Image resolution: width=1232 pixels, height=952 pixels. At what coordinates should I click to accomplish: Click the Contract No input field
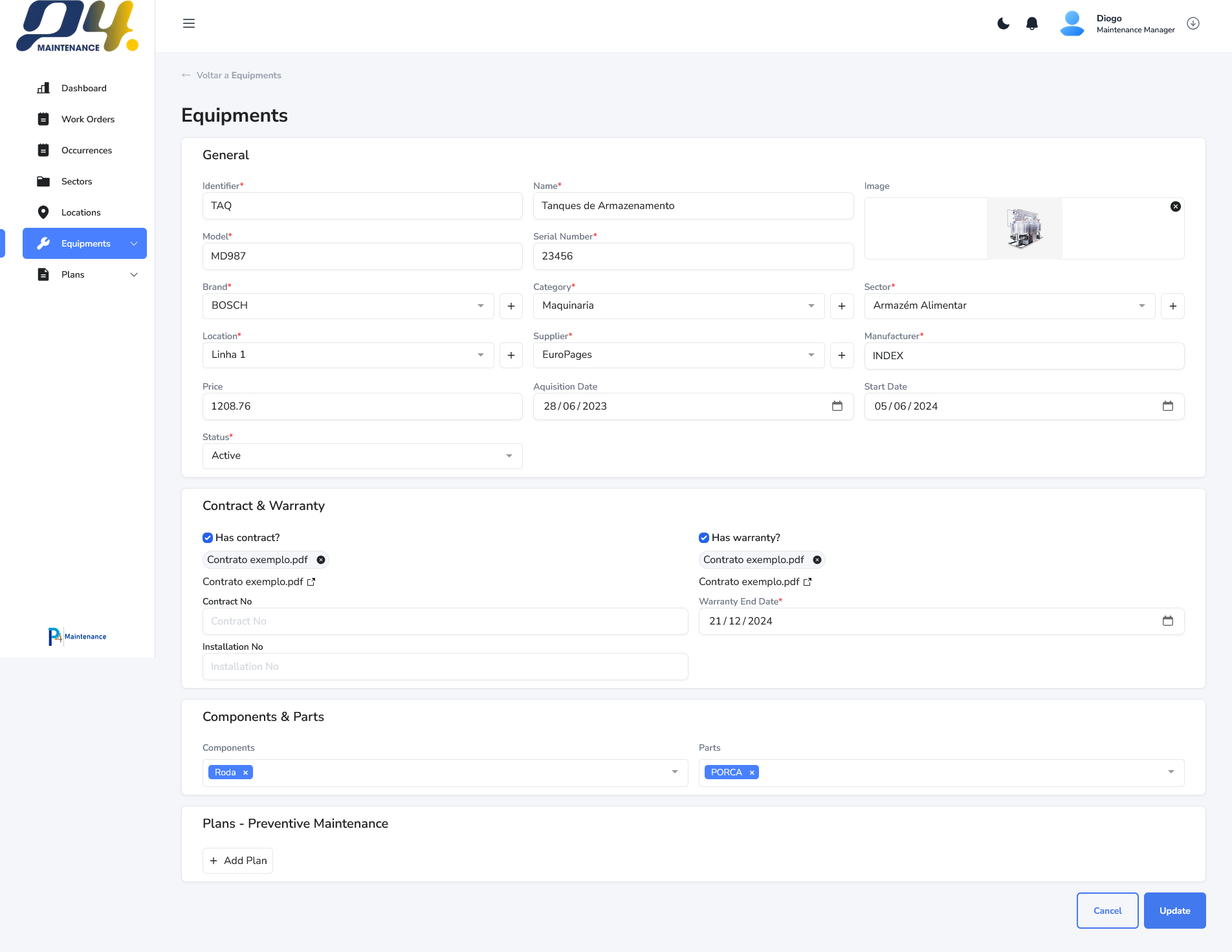[445, 621]
